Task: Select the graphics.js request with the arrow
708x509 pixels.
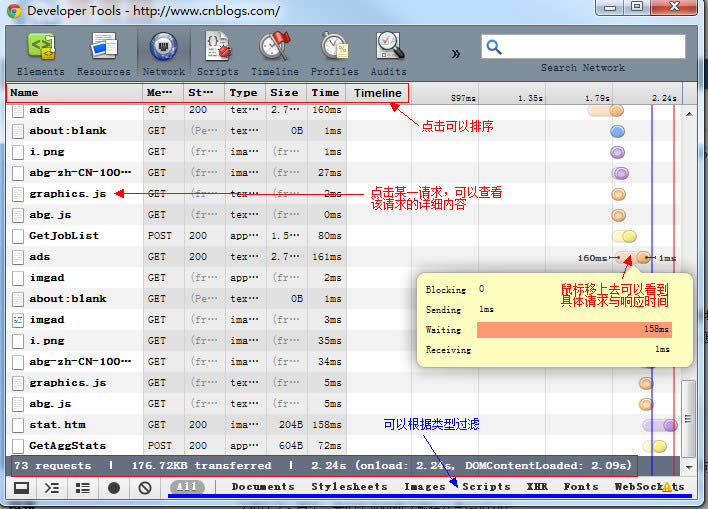Action: point(67,194)
